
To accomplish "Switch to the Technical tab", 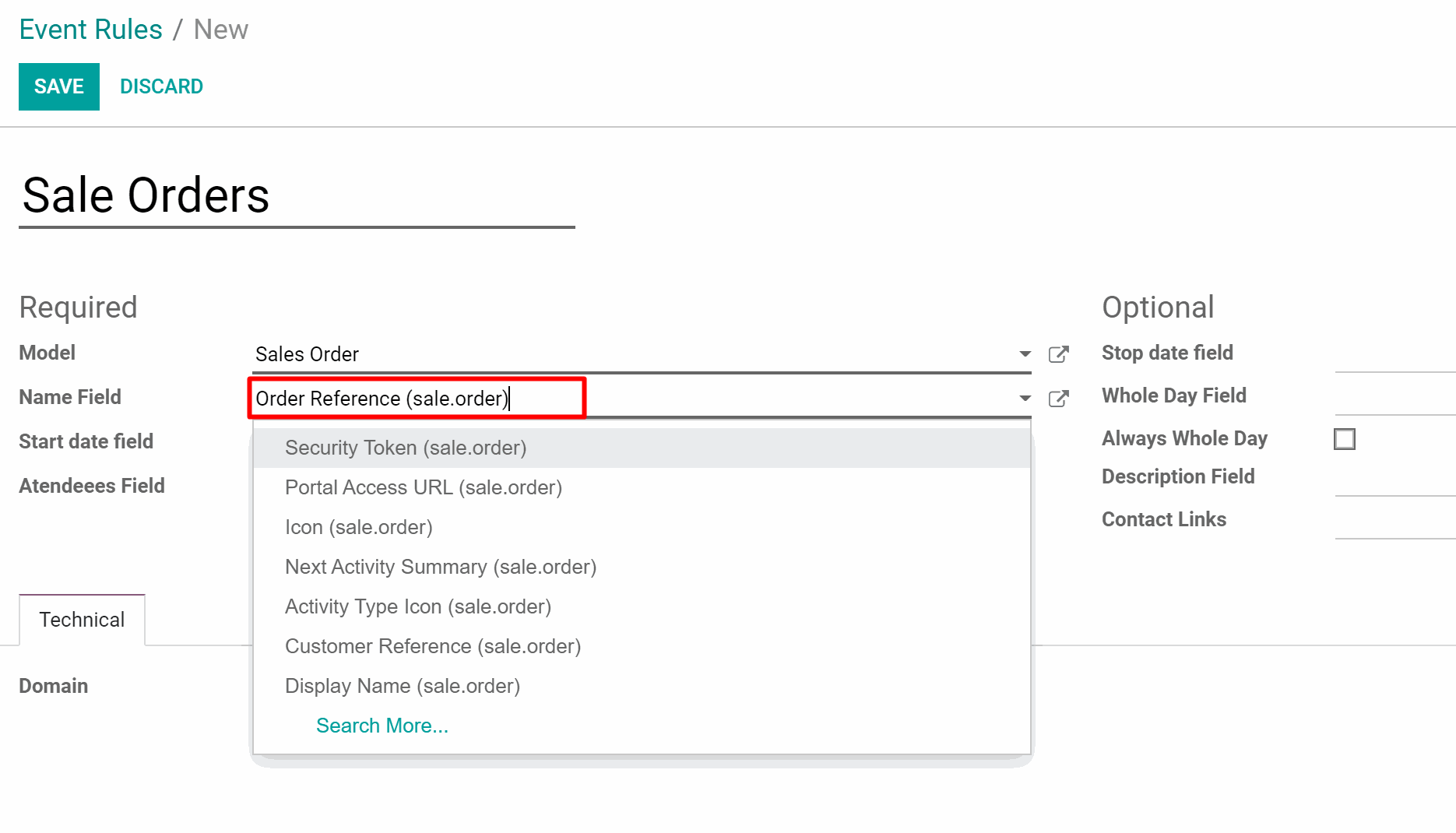I will [x=82, y=620].
